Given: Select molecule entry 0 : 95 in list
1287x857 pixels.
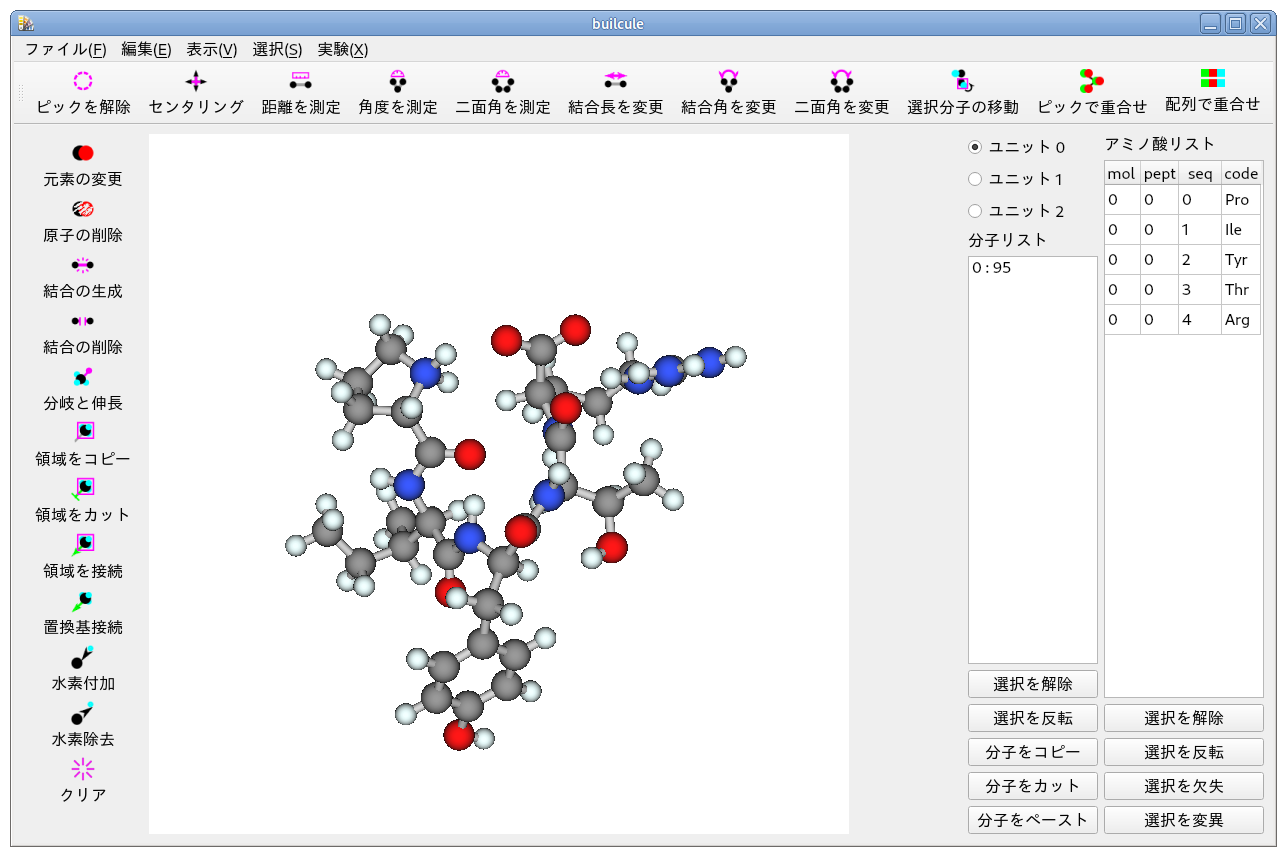Looking at the screenshot, I should tap(991, 268).
